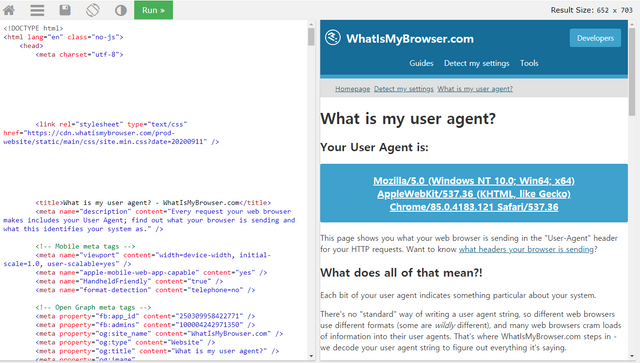Open the WhatIsMyBrowser.com site title
Image resolution: width=640 pixels, height=363 pixels.
point(410,39)
